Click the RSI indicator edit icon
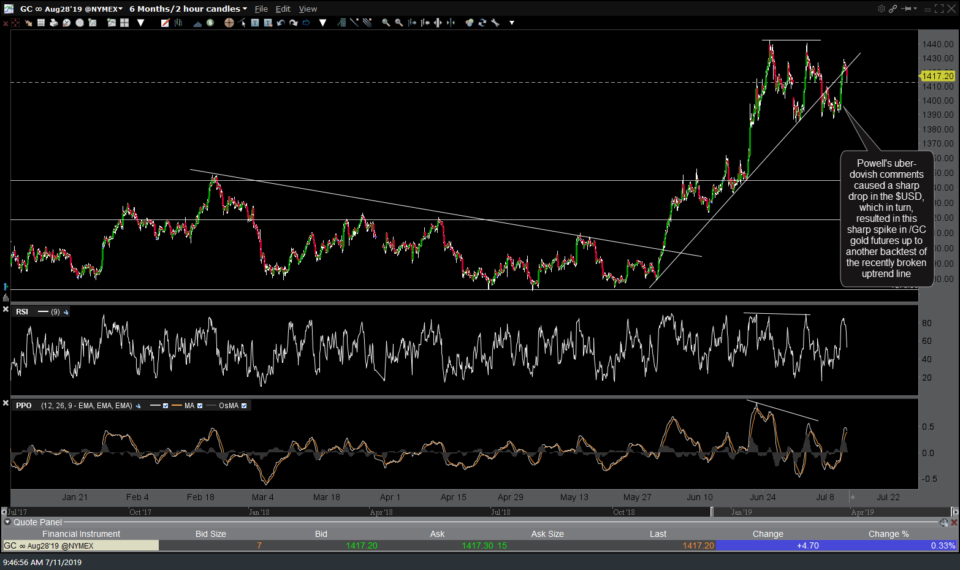 [x=66, y=312]
